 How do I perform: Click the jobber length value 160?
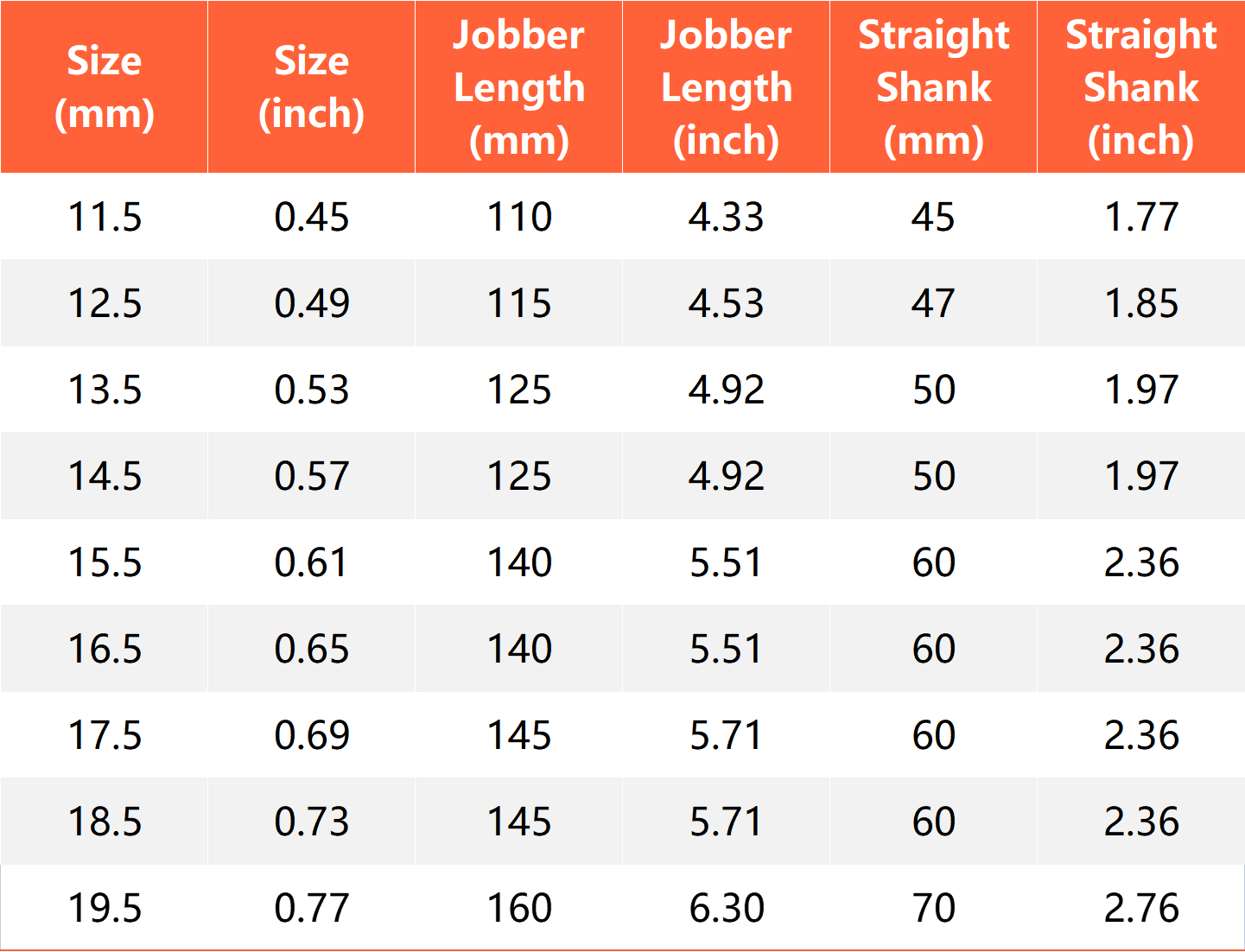tap(519, 908)
